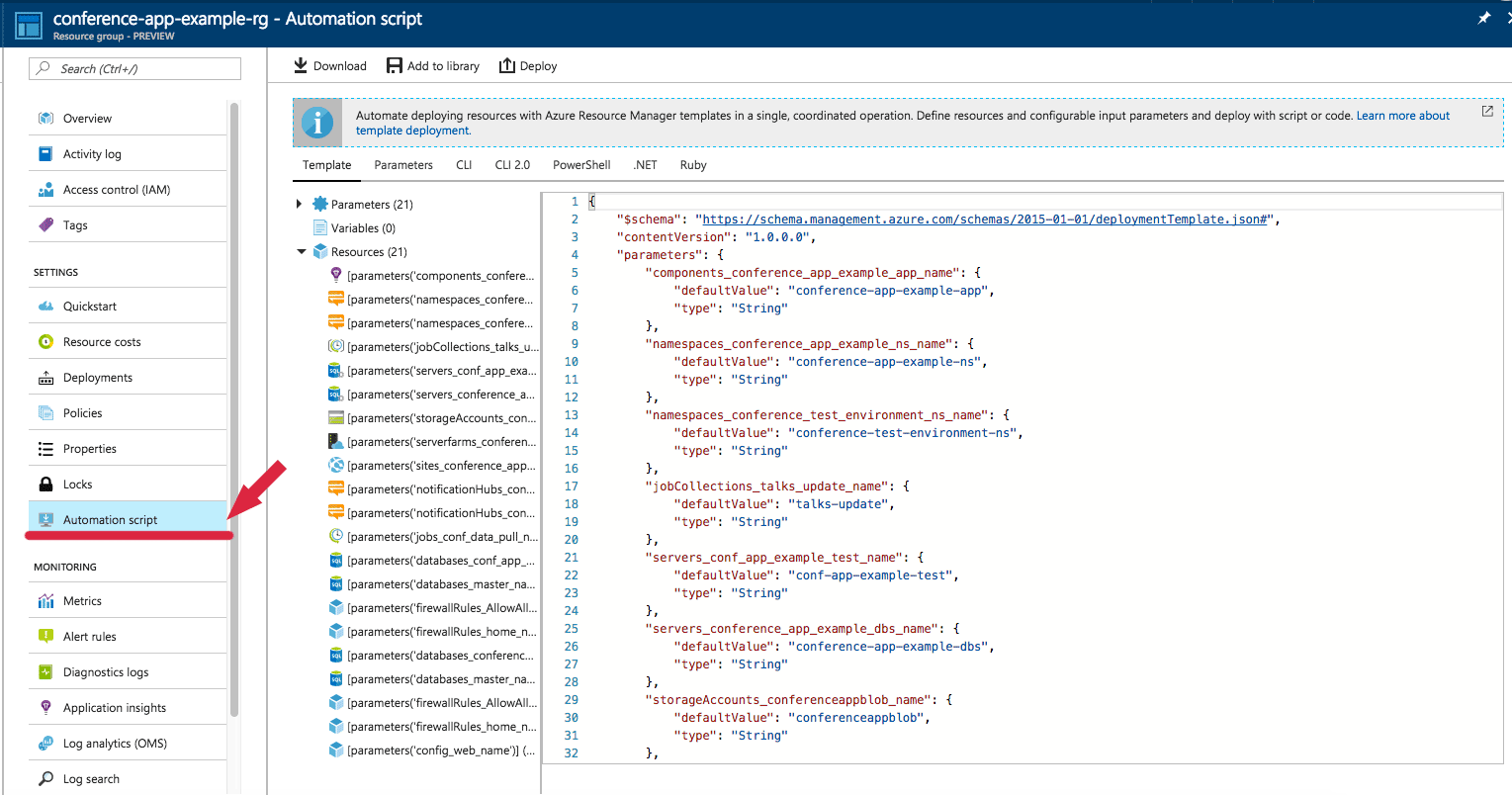Open Tags in the sidebar

(75, 225)
